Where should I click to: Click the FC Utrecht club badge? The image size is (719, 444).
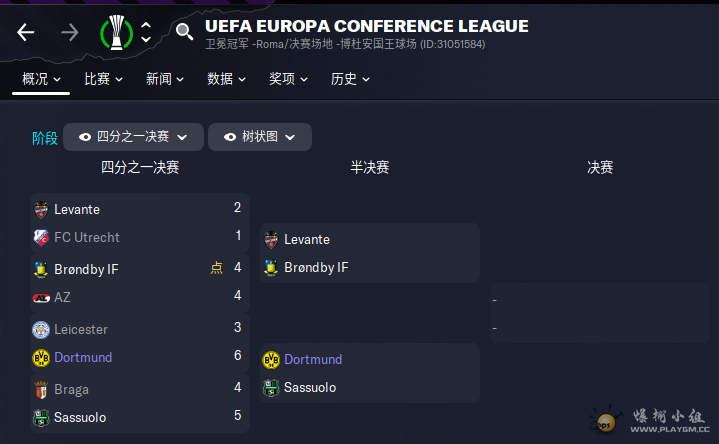pyautogui.click(x=41, y=237)
